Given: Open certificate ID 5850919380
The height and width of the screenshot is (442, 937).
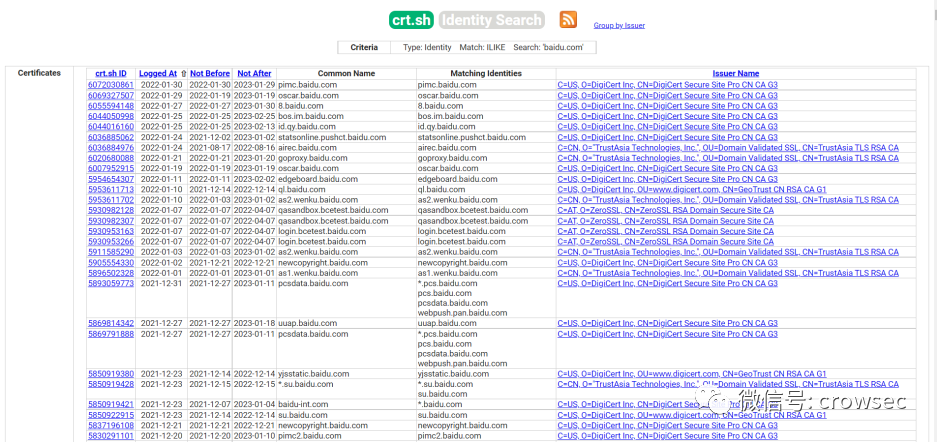Looking at the screenshot, I should (111, 374).
